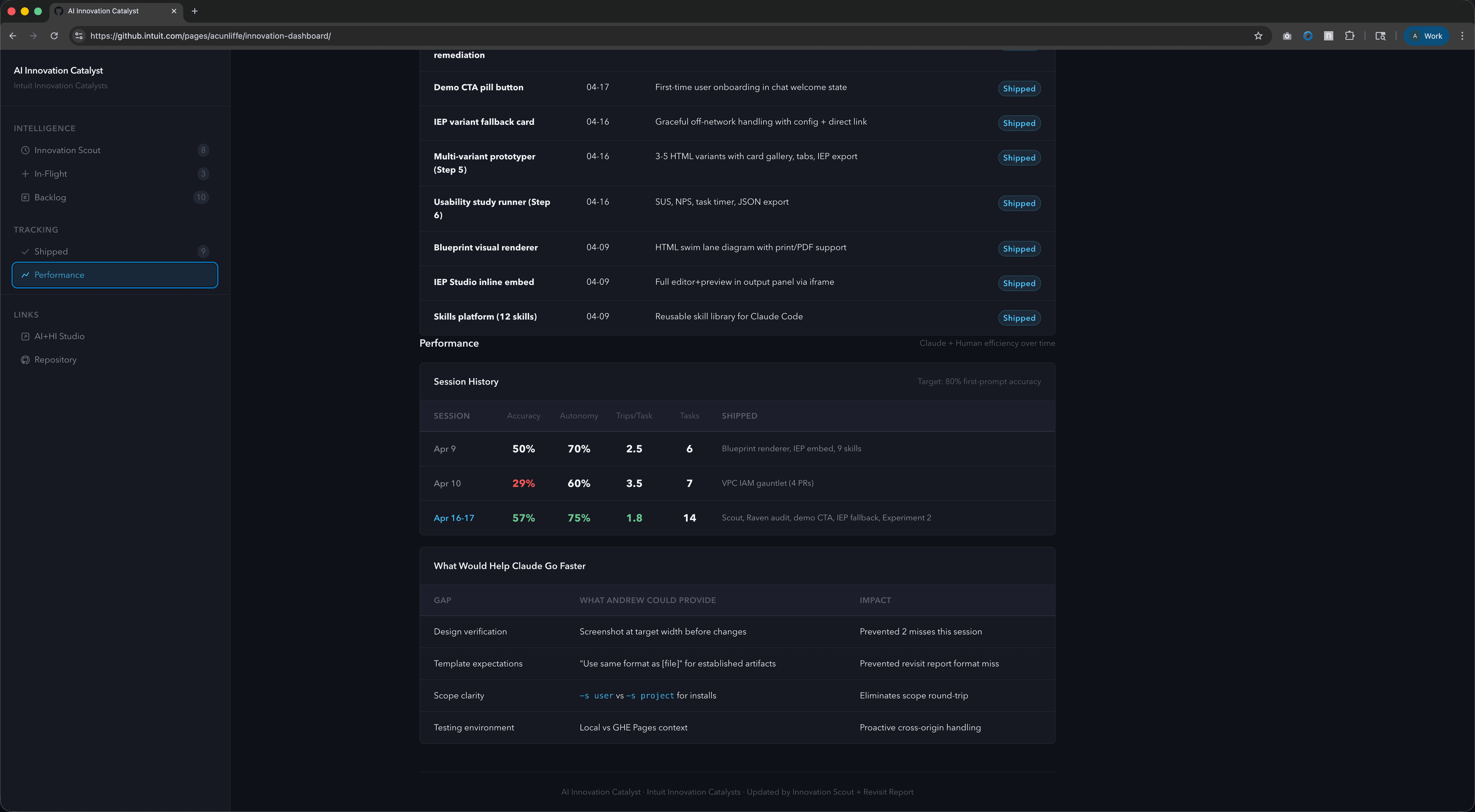Open the In-Flight sidebar section
This screenshot has height=812, width=1475.
pyautogui.click(x=114, y=174)
